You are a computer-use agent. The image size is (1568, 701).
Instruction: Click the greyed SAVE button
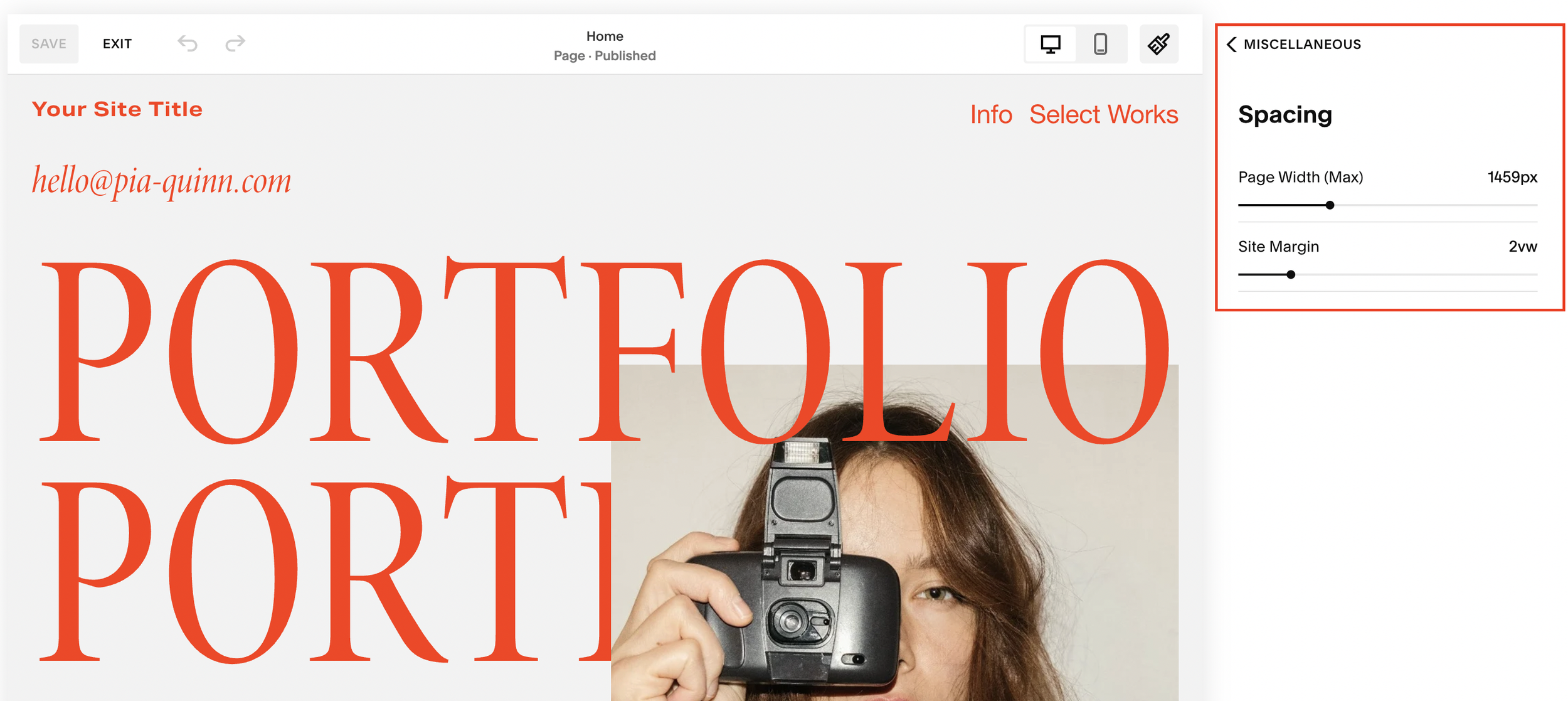(49, 44)
